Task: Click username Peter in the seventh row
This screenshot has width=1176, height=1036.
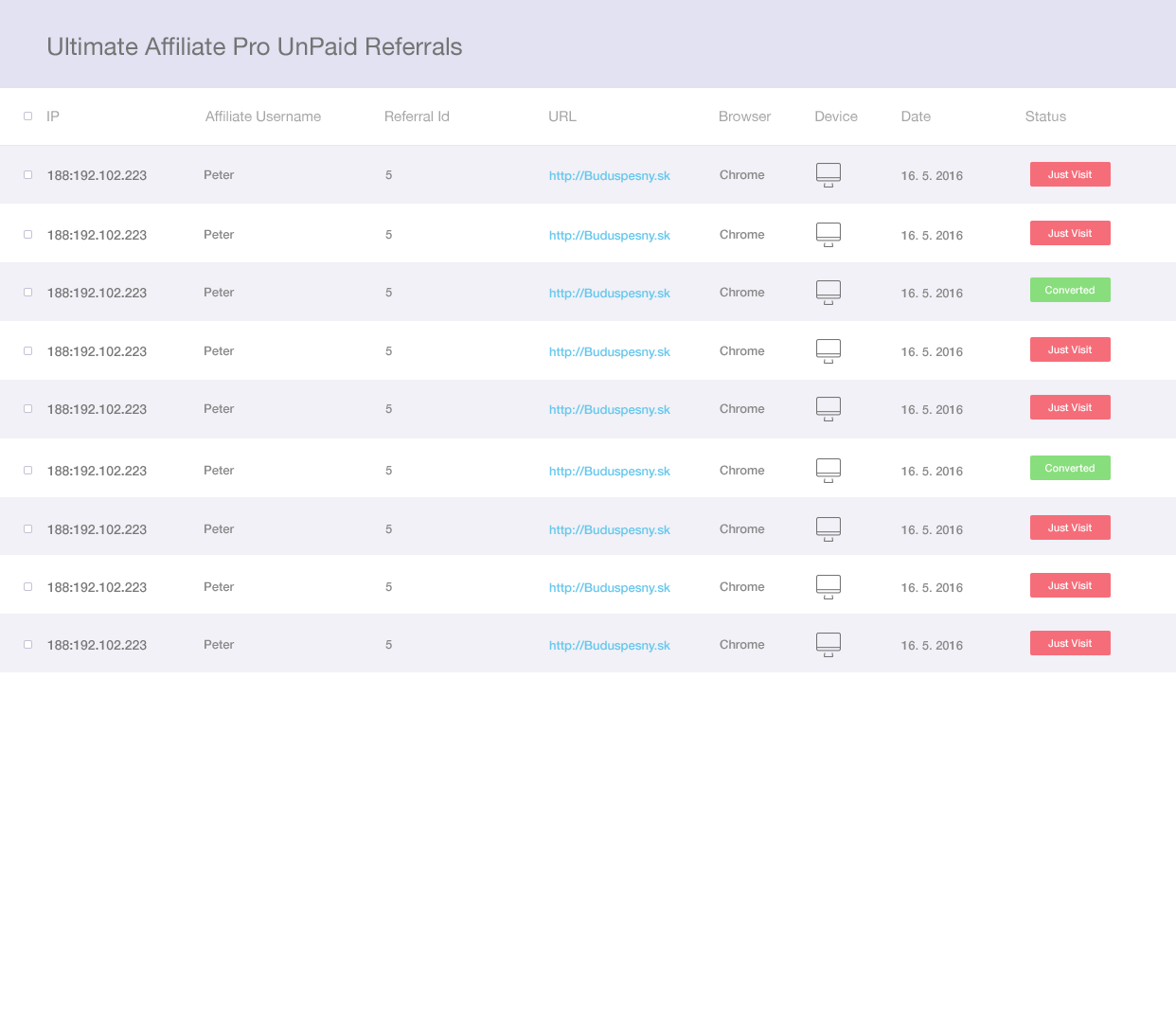Action: tap(219, 529)
